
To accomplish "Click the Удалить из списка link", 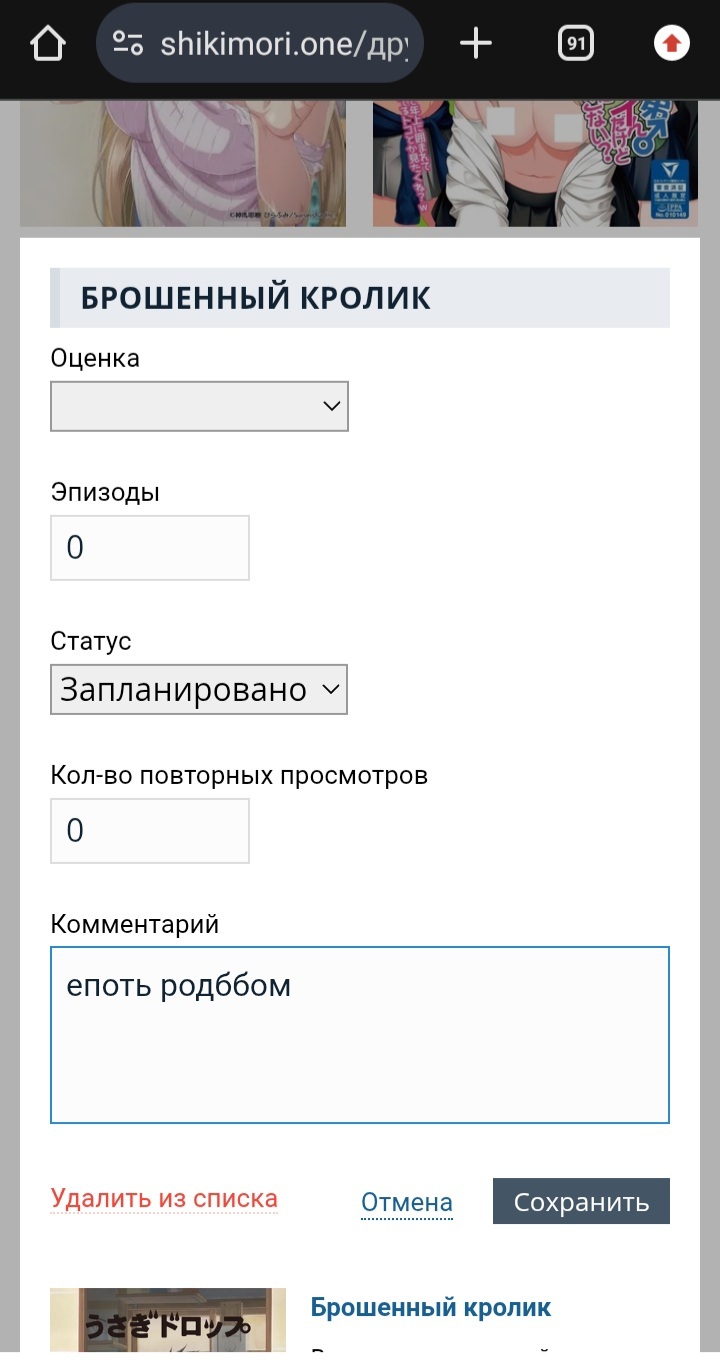I will pos(164,1198).
